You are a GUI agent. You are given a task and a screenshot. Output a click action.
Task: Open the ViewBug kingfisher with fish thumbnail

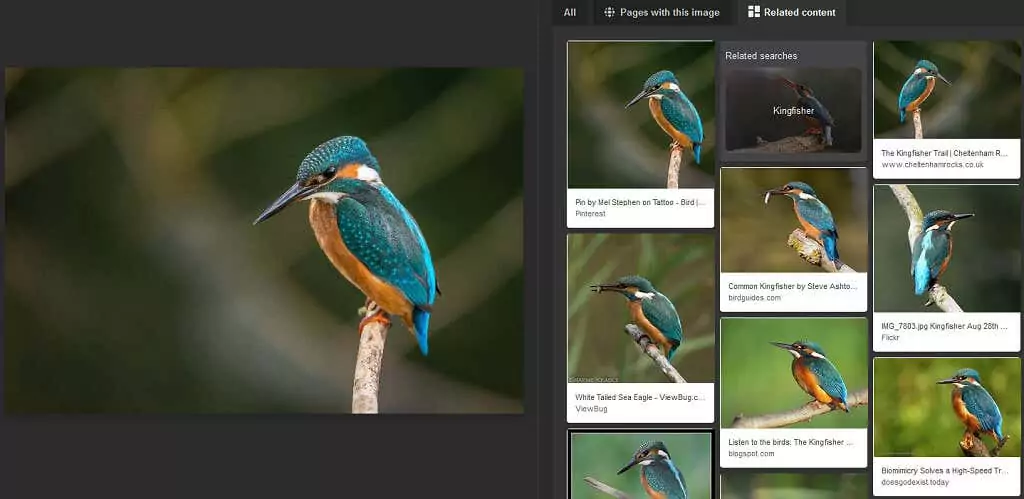coord(640,308)
